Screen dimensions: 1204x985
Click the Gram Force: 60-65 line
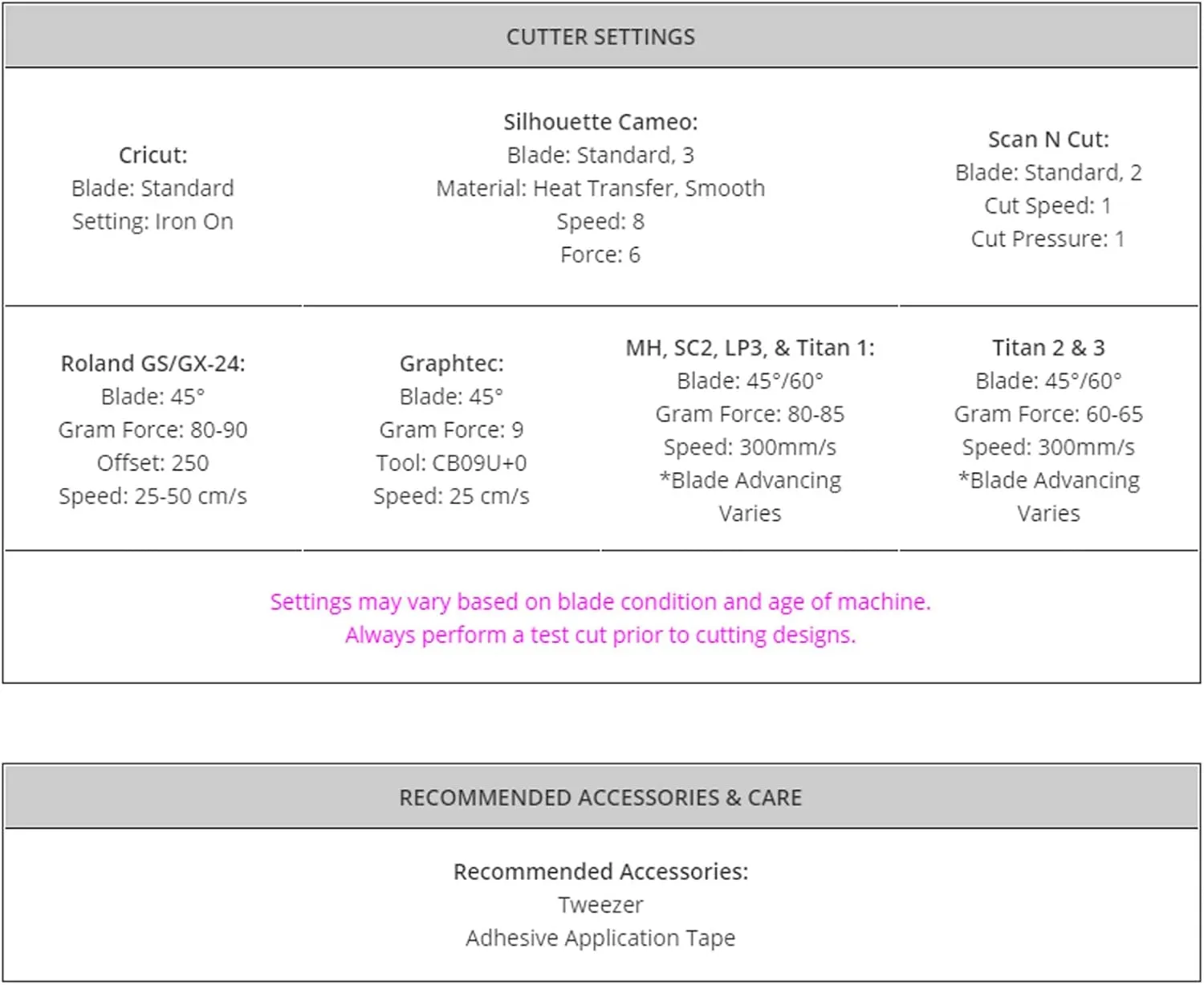(x=1048, y=414)
